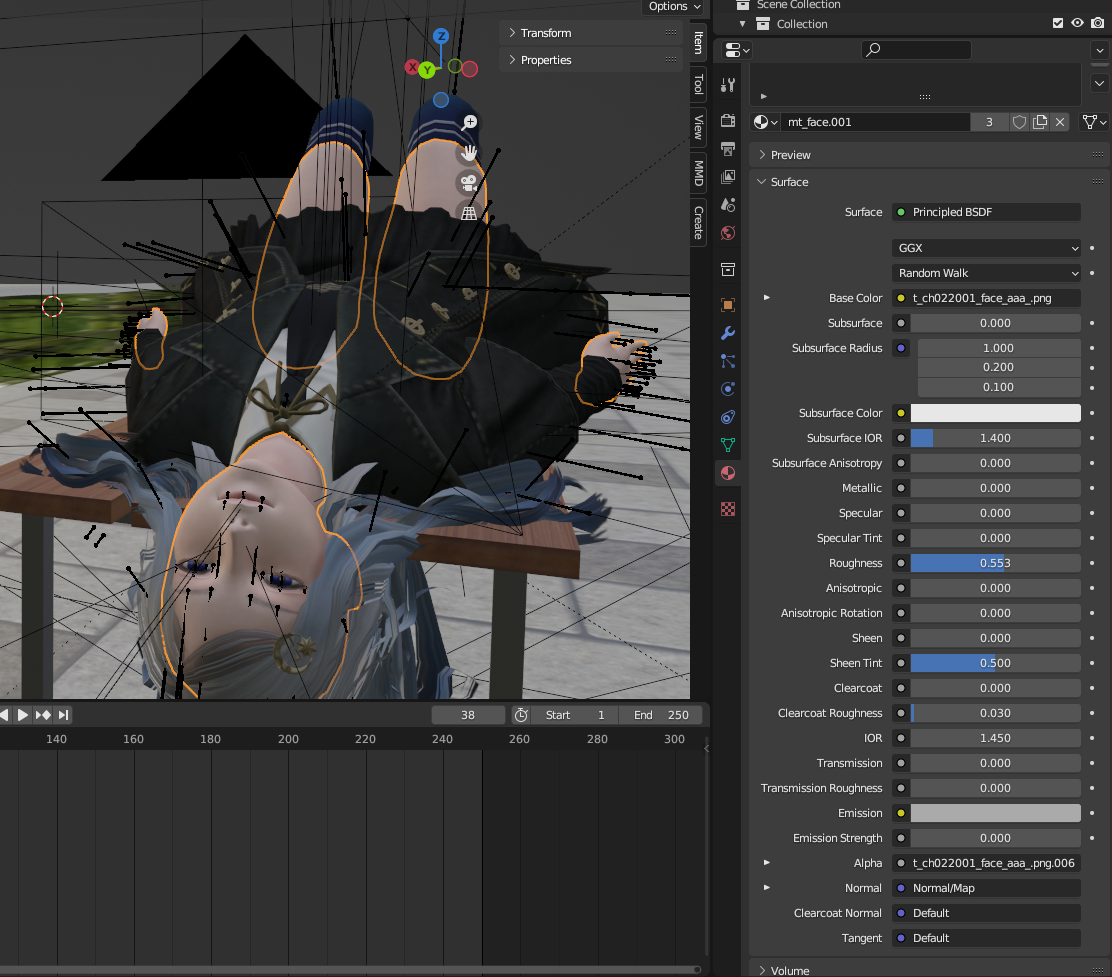The height and width of the screenshot is (977, 1112).
Task: Jump to the next keyframe
Action: click(x=43, y=715)
